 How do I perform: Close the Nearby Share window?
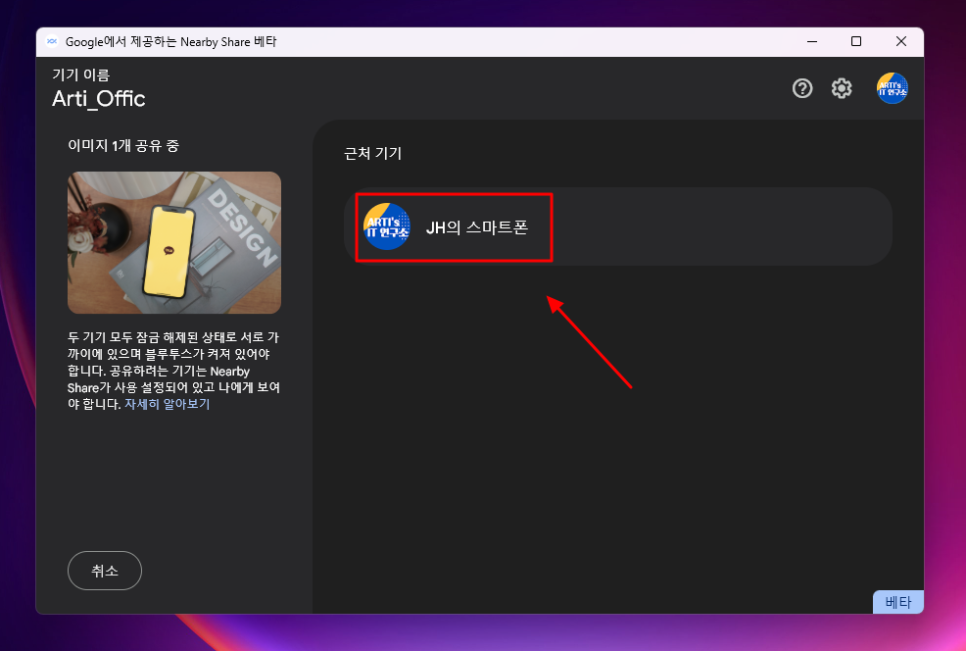pyautogui.click(x=901, y=41)
